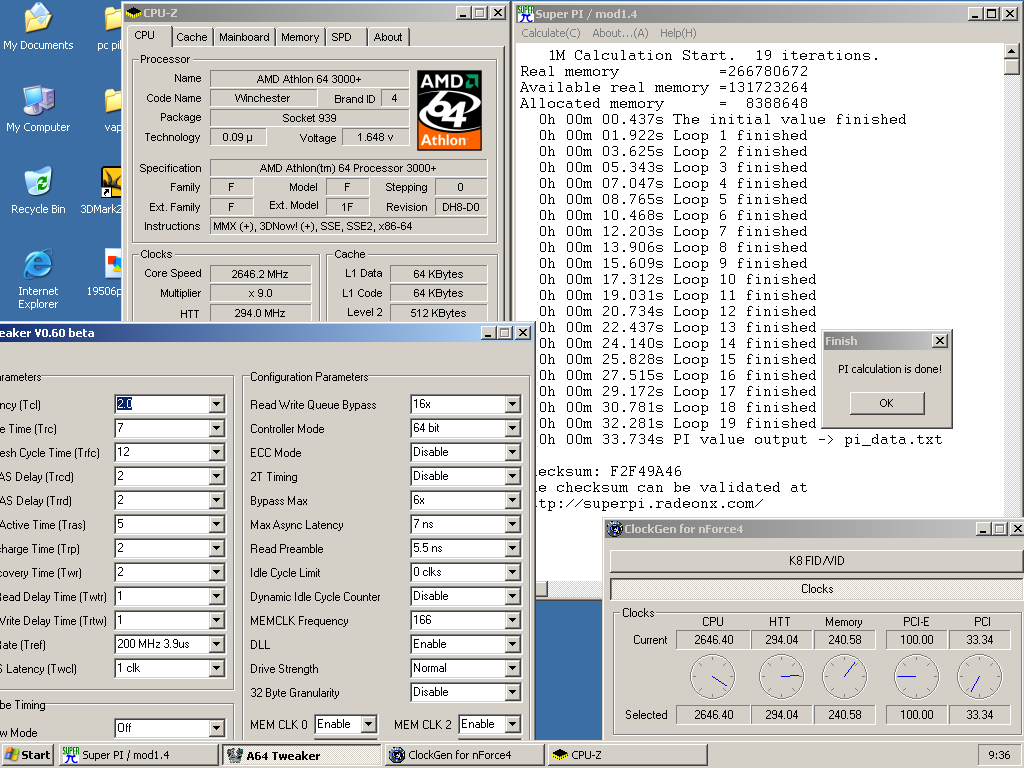The image size is (1024, 768).
Task: Click the Selected Memory clock field
Action: pos(844,714)
